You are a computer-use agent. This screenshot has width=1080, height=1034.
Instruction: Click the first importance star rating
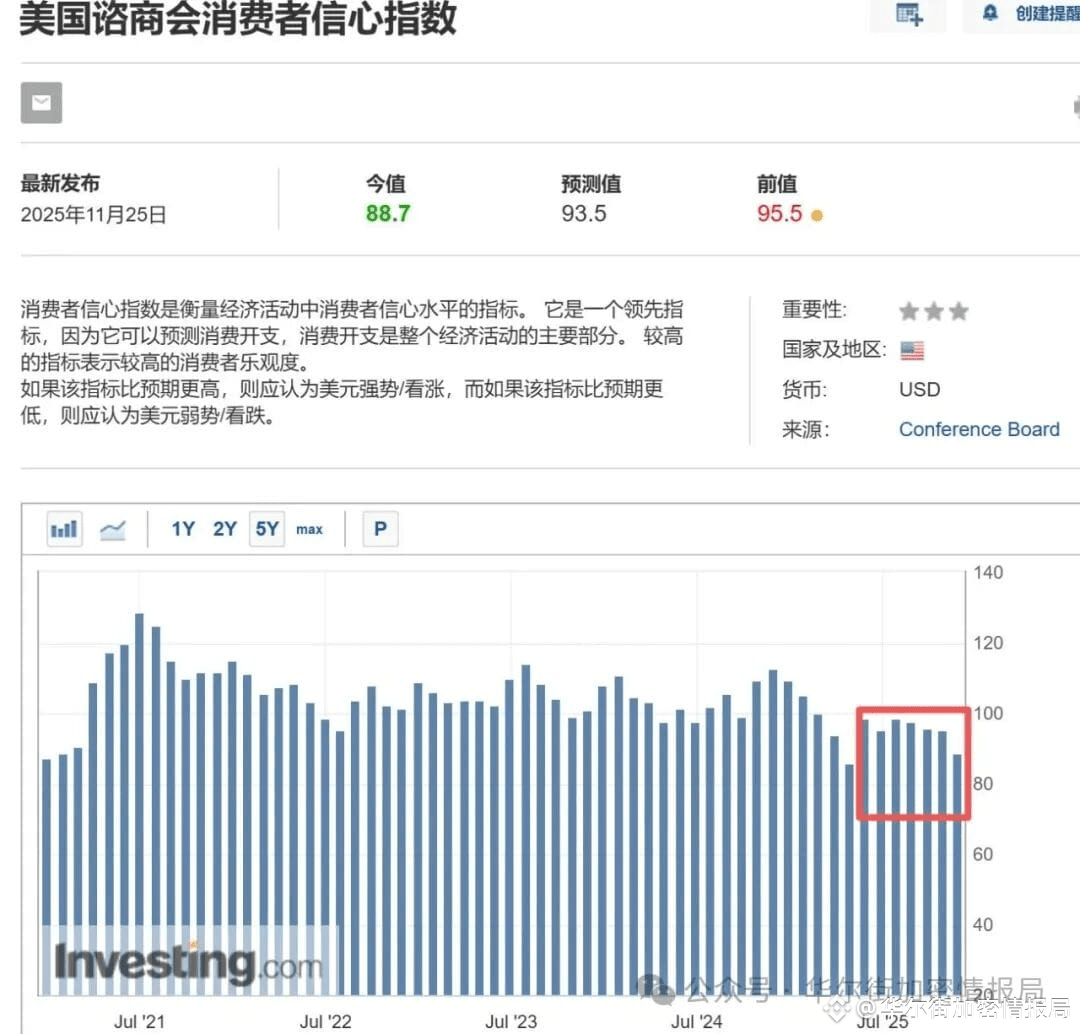[906, 311]
